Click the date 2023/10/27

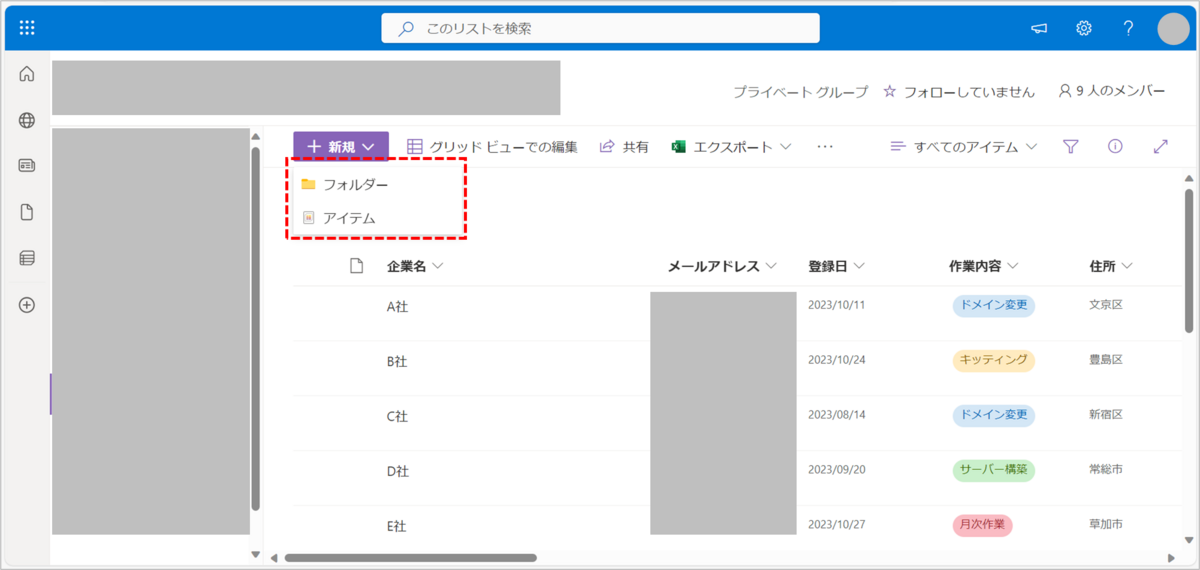[837, 524]
